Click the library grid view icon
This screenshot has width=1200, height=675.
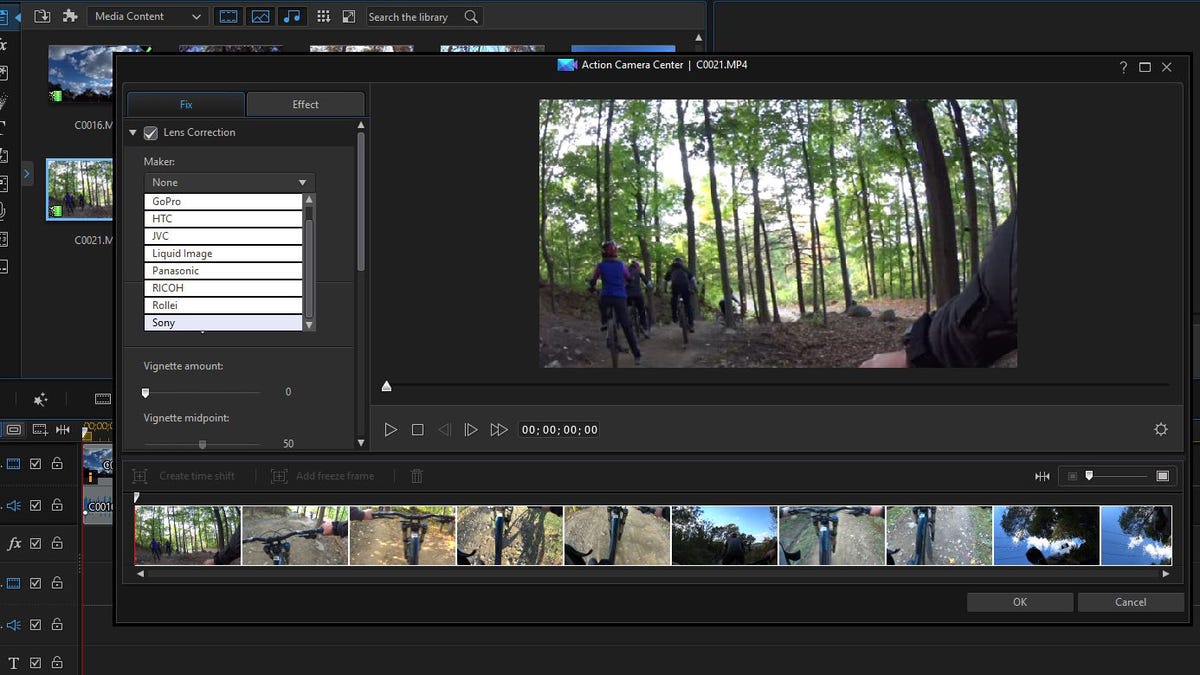point(323,16)
